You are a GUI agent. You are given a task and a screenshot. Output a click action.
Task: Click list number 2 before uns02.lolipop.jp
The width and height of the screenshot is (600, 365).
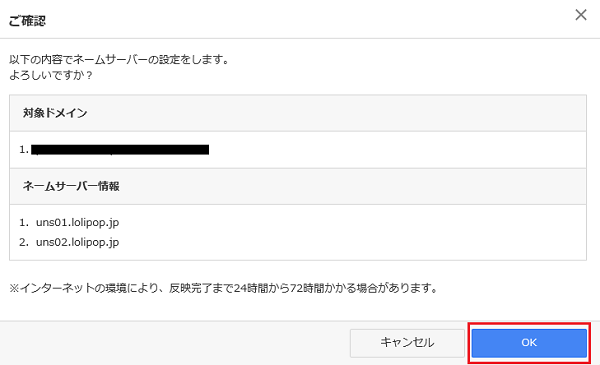pyautogui.click(x=24, y=242)
